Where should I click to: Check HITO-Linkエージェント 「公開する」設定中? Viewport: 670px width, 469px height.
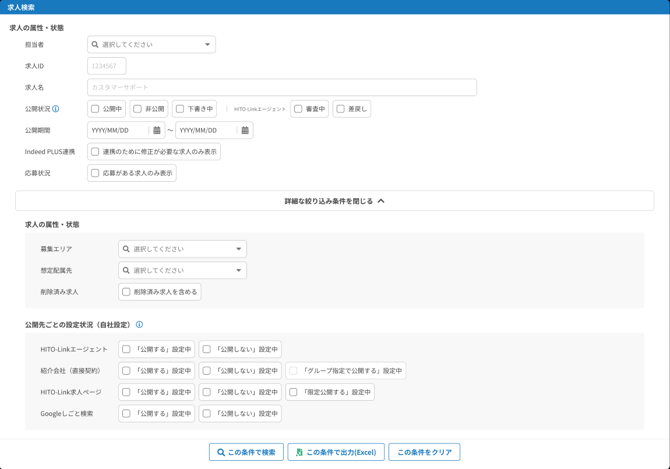click(126, 349)
